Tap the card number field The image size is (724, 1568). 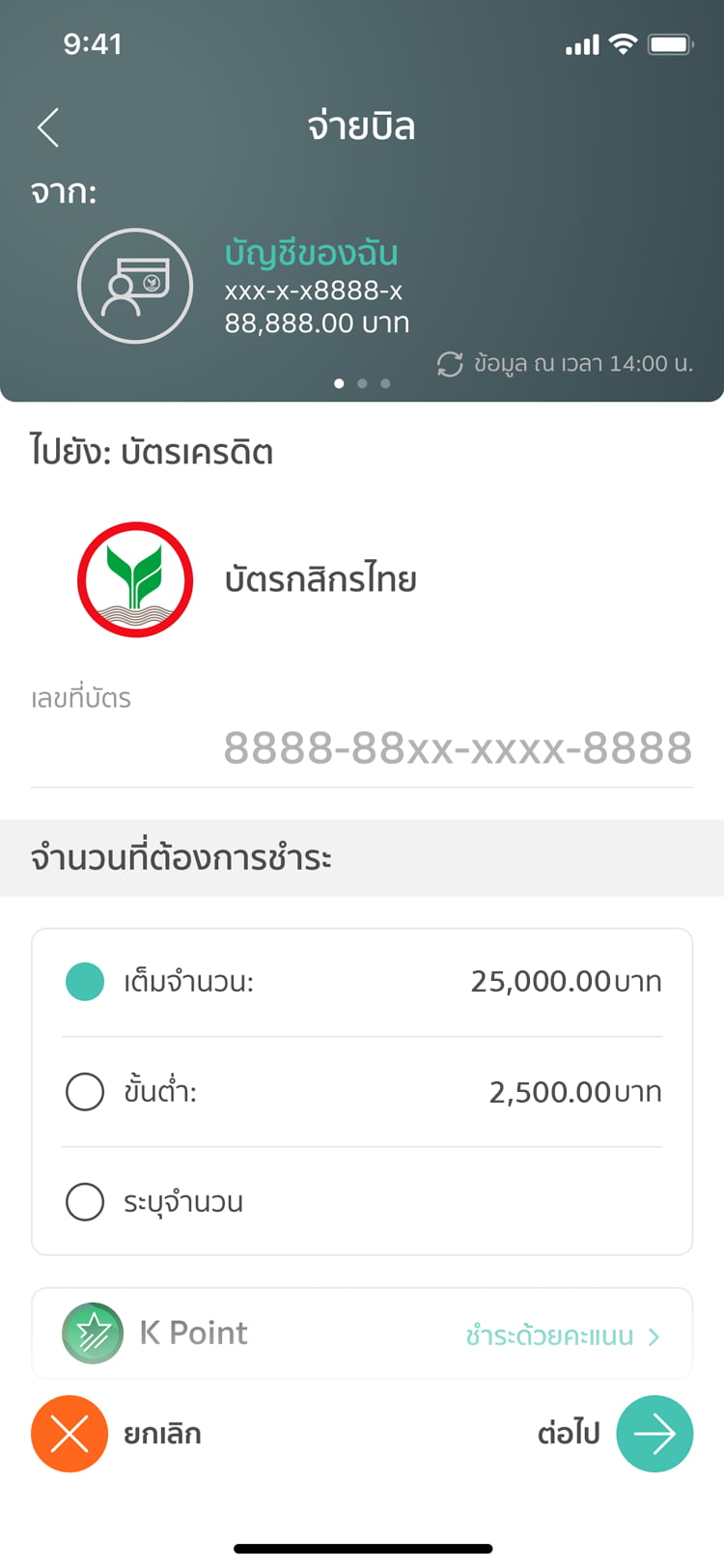tap(458, 748)
